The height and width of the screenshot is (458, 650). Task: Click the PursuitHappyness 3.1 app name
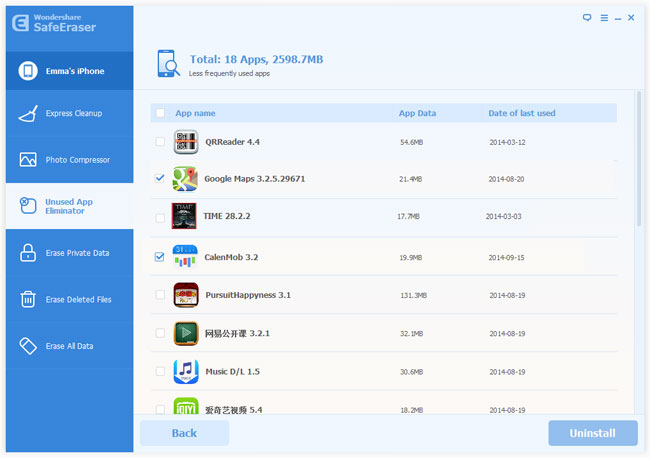click(x=248, y=295)
